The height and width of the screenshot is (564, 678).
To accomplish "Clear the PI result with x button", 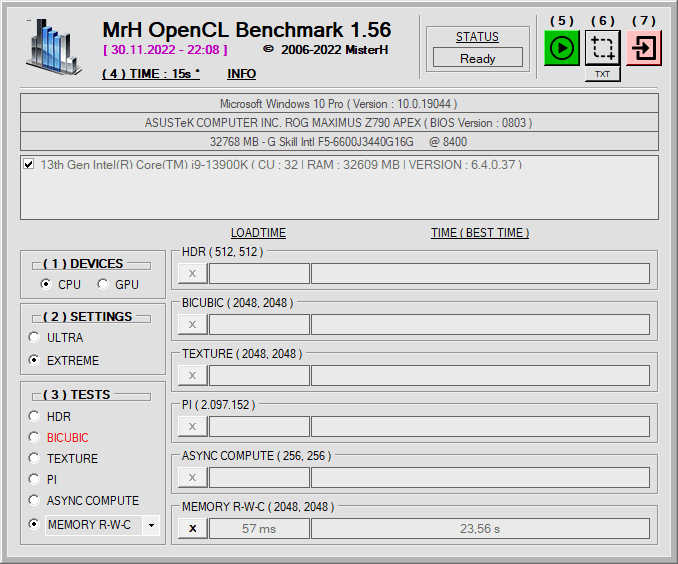I will [x=192, y=426].
